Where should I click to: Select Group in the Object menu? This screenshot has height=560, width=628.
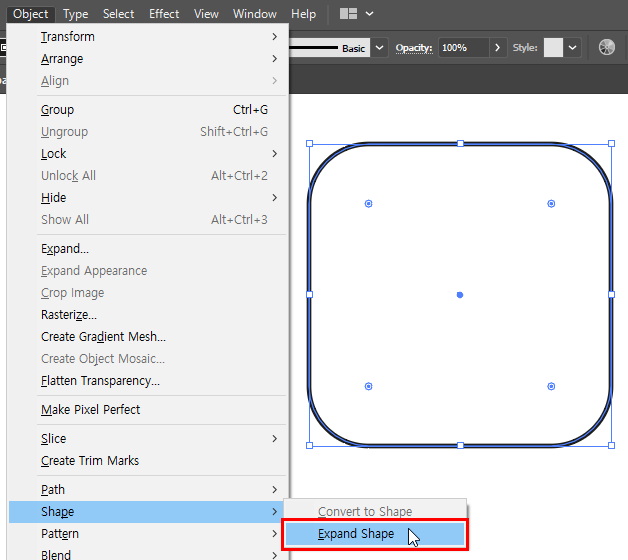pos(58,110)
